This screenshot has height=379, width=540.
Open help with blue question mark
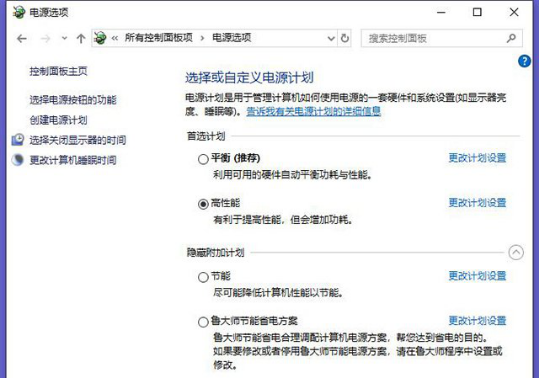tap(524, 61)
